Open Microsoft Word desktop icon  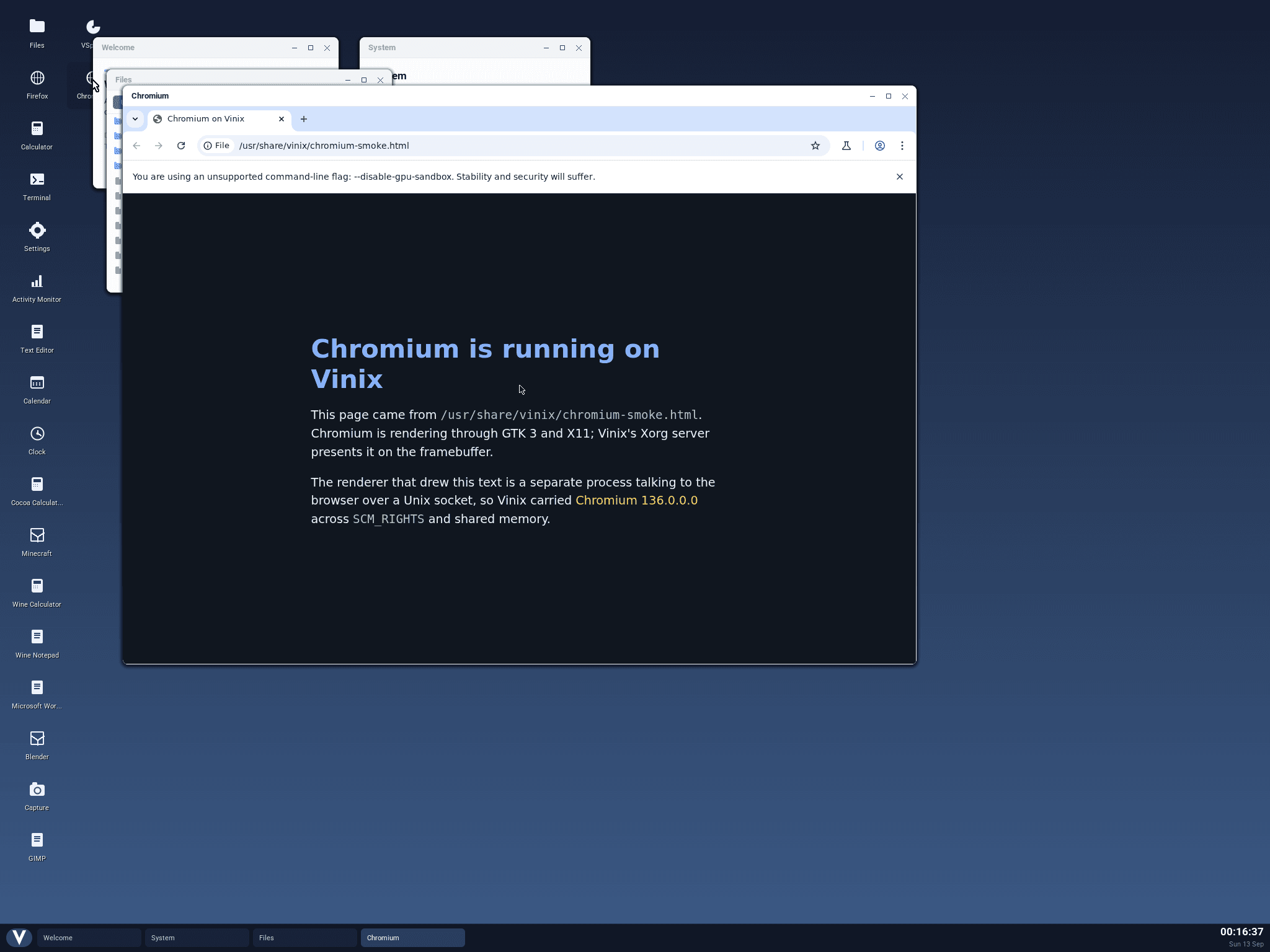click(37, 694)
